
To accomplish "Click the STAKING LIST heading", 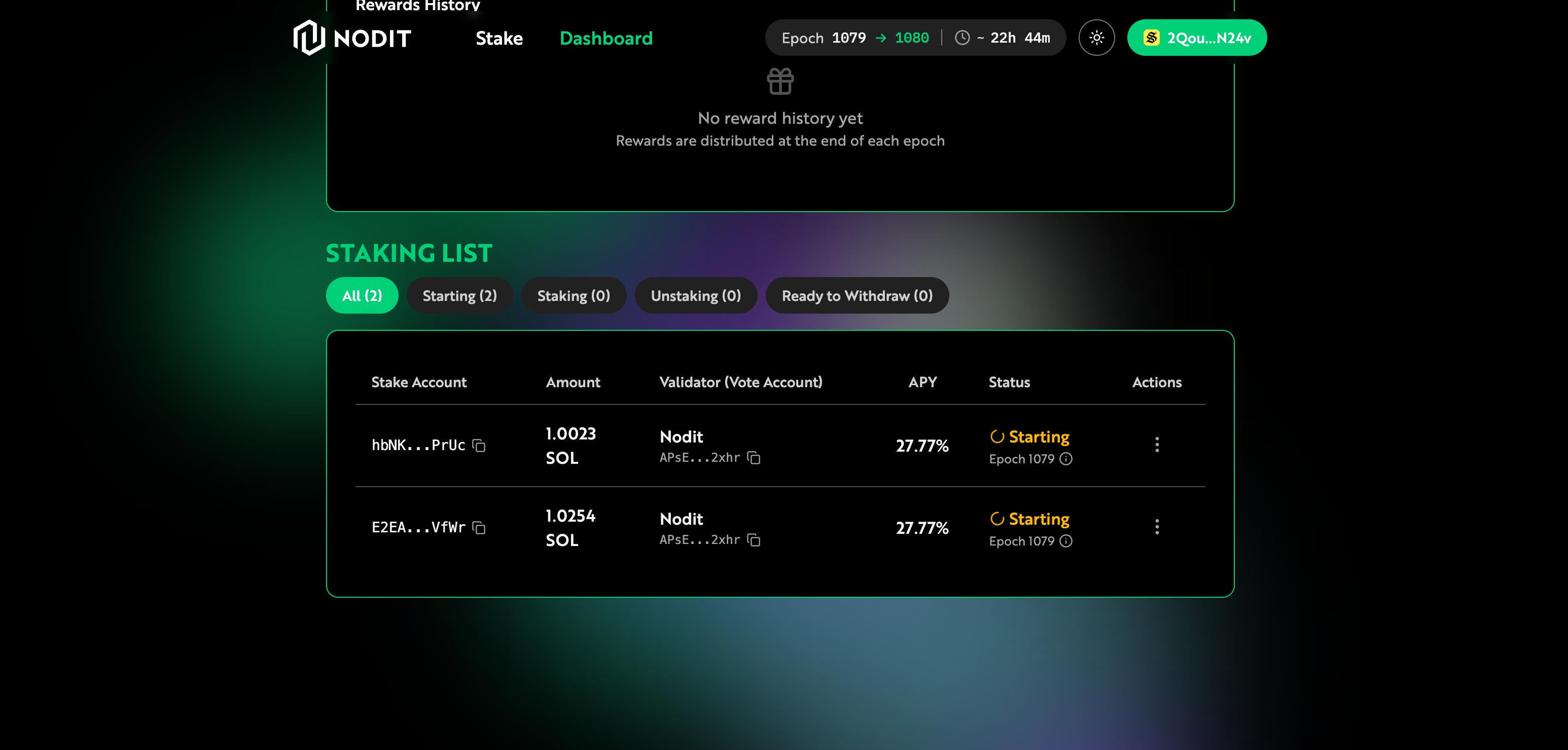I will point(409,253).
